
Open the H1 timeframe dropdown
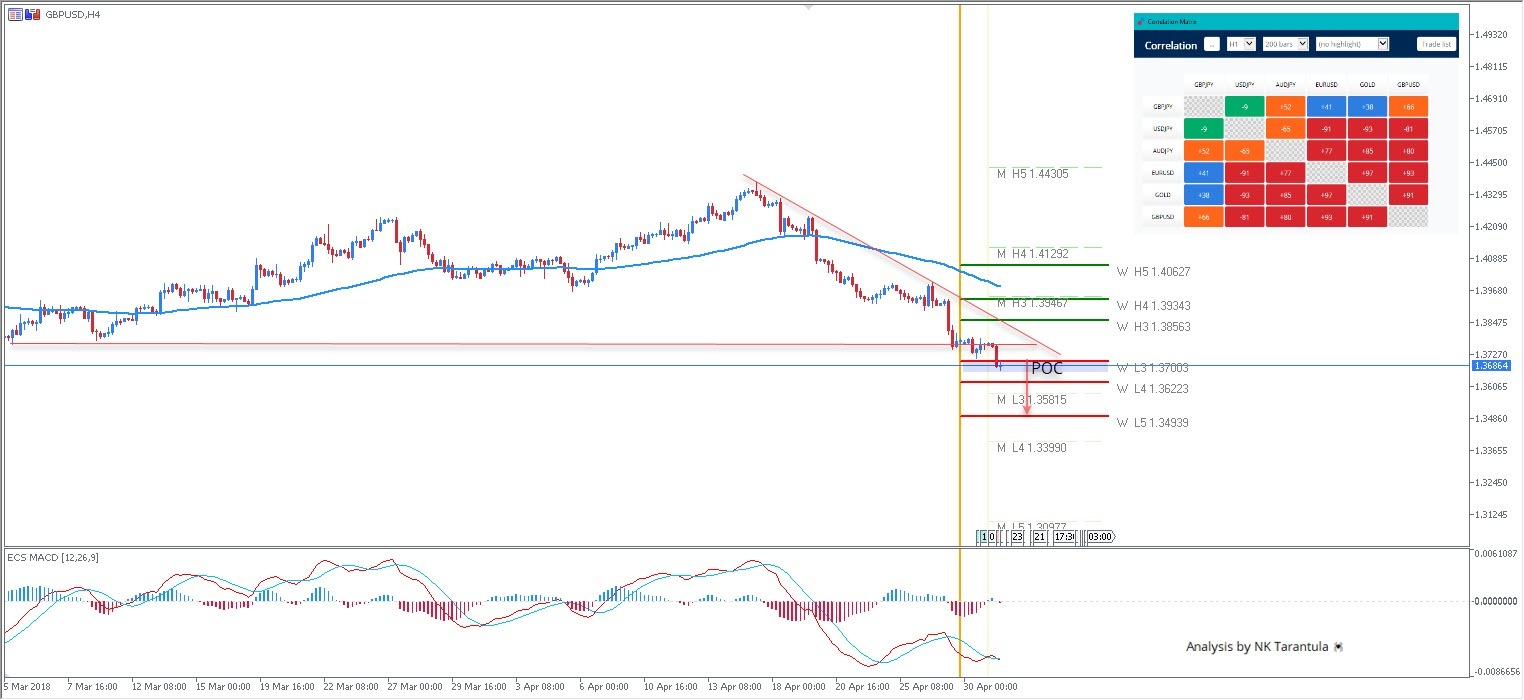pyautogui.click(x=1241, y=44)
